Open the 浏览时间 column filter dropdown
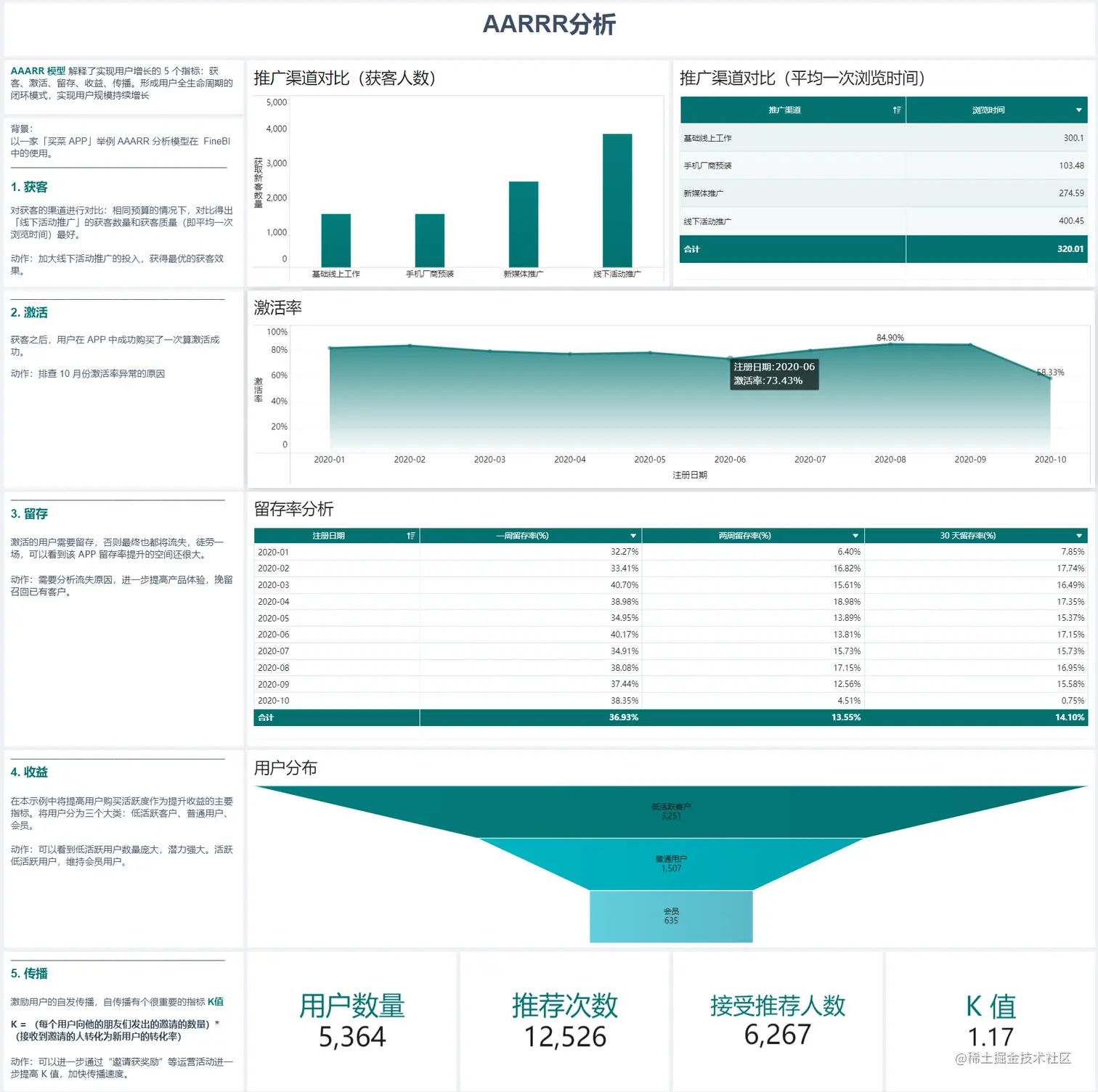The width and height of the screenshot is (1098, 1092). point(1078,110)
